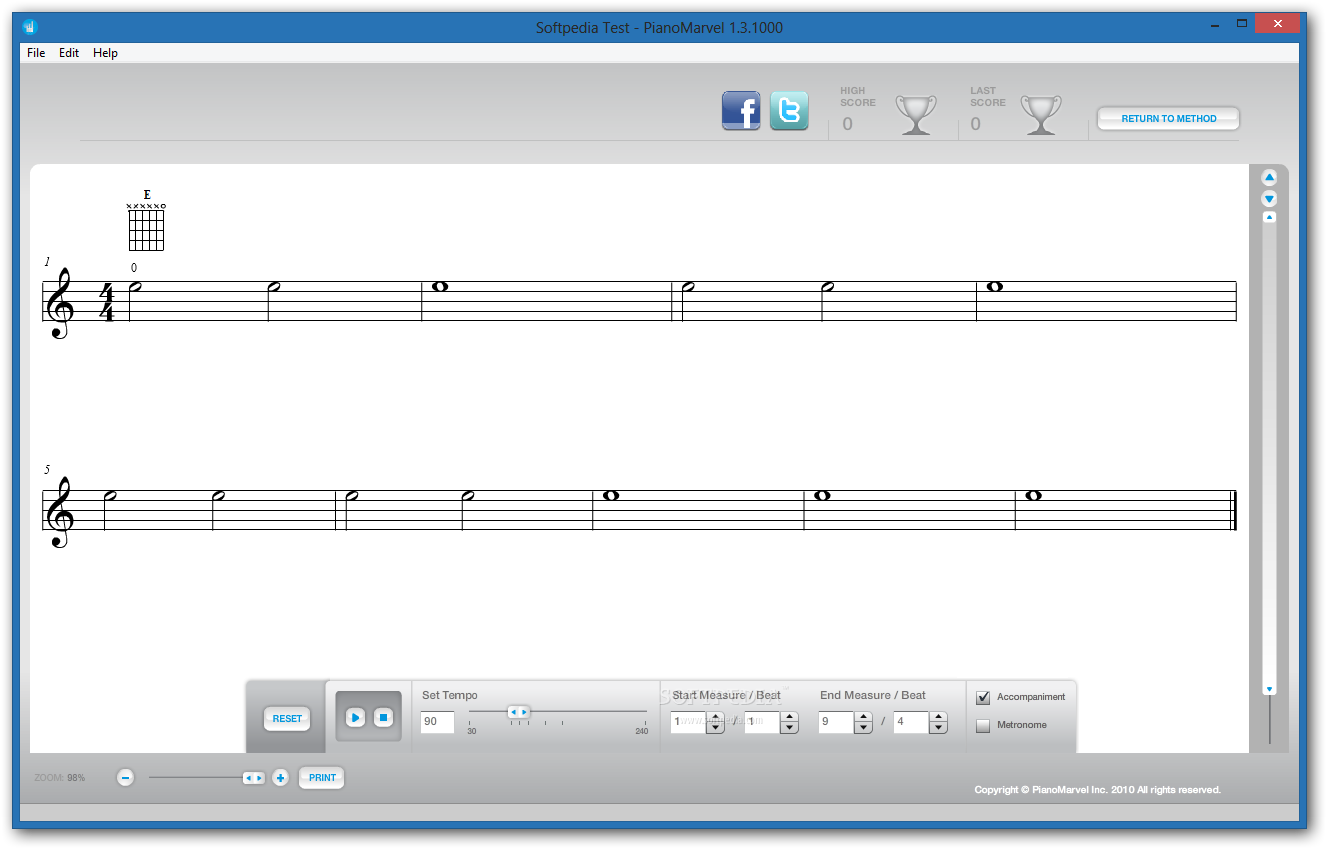Click the Set Tempo slider handle
The width and height of the screenshot is (1327, 849).
518,712
